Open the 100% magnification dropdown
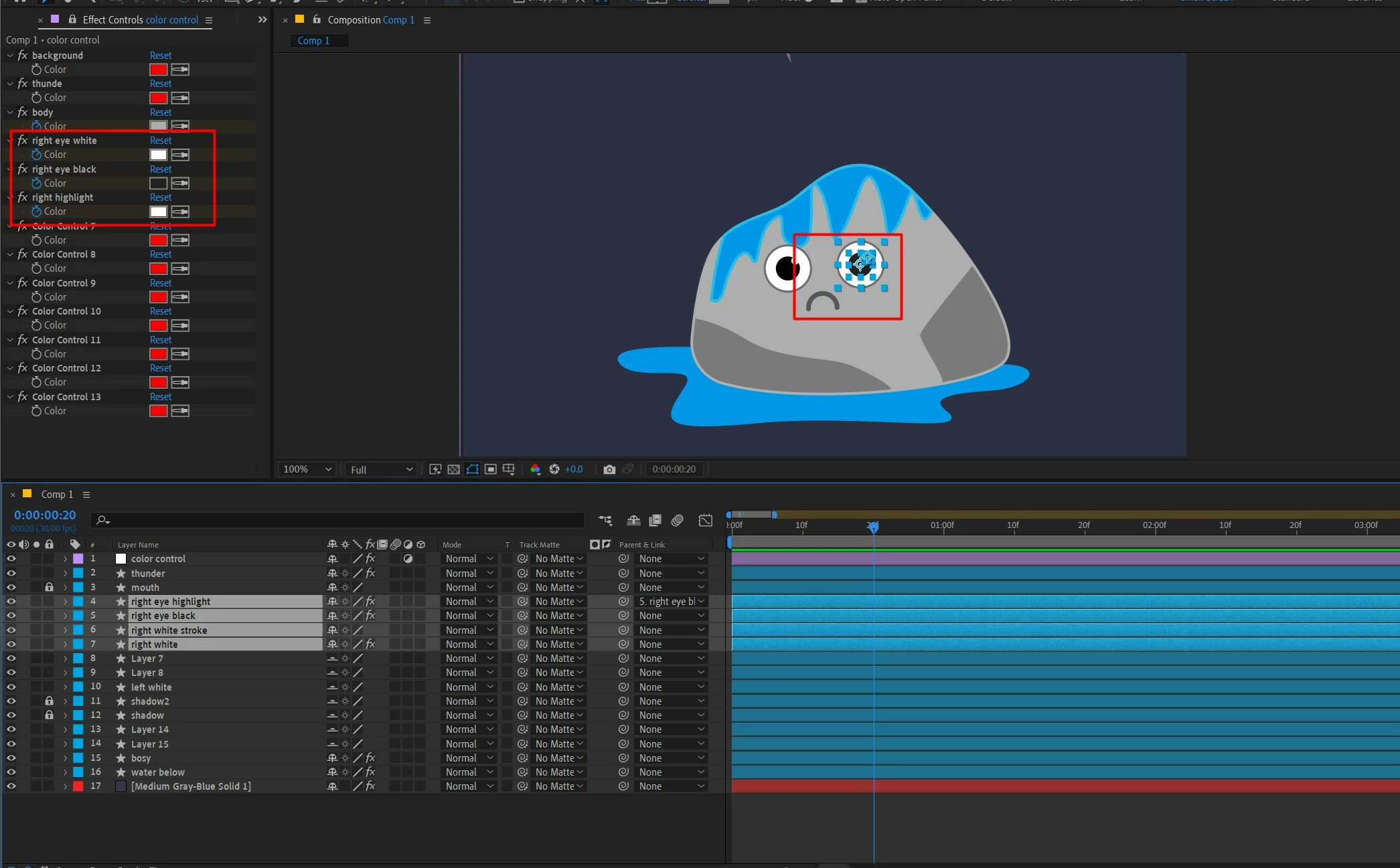The width and height of the screenshot is (1400, 868). (x=308, y=469)
